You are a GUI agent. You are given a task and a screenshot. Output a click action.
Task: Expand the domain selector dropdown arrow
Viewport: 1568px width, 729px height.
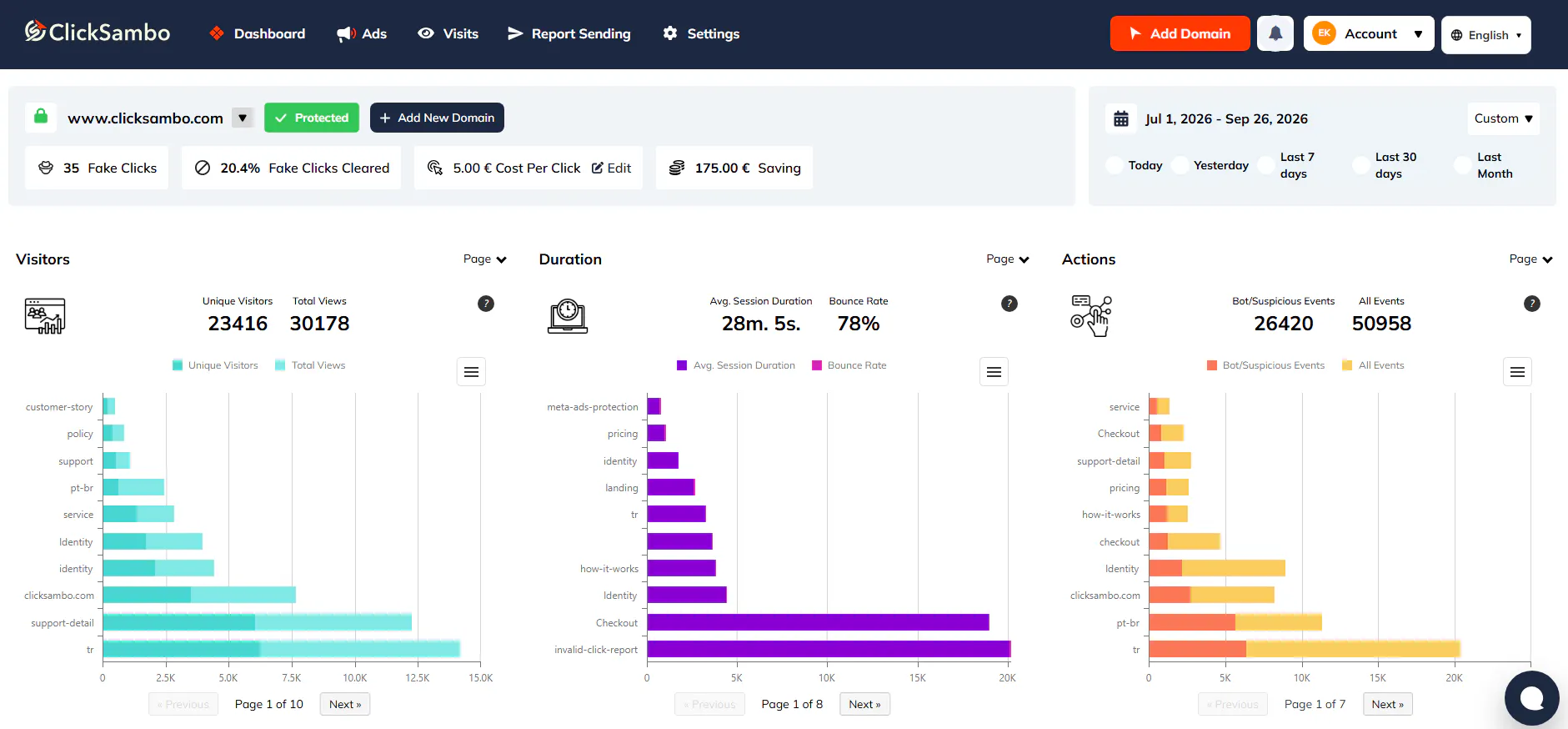243,118
